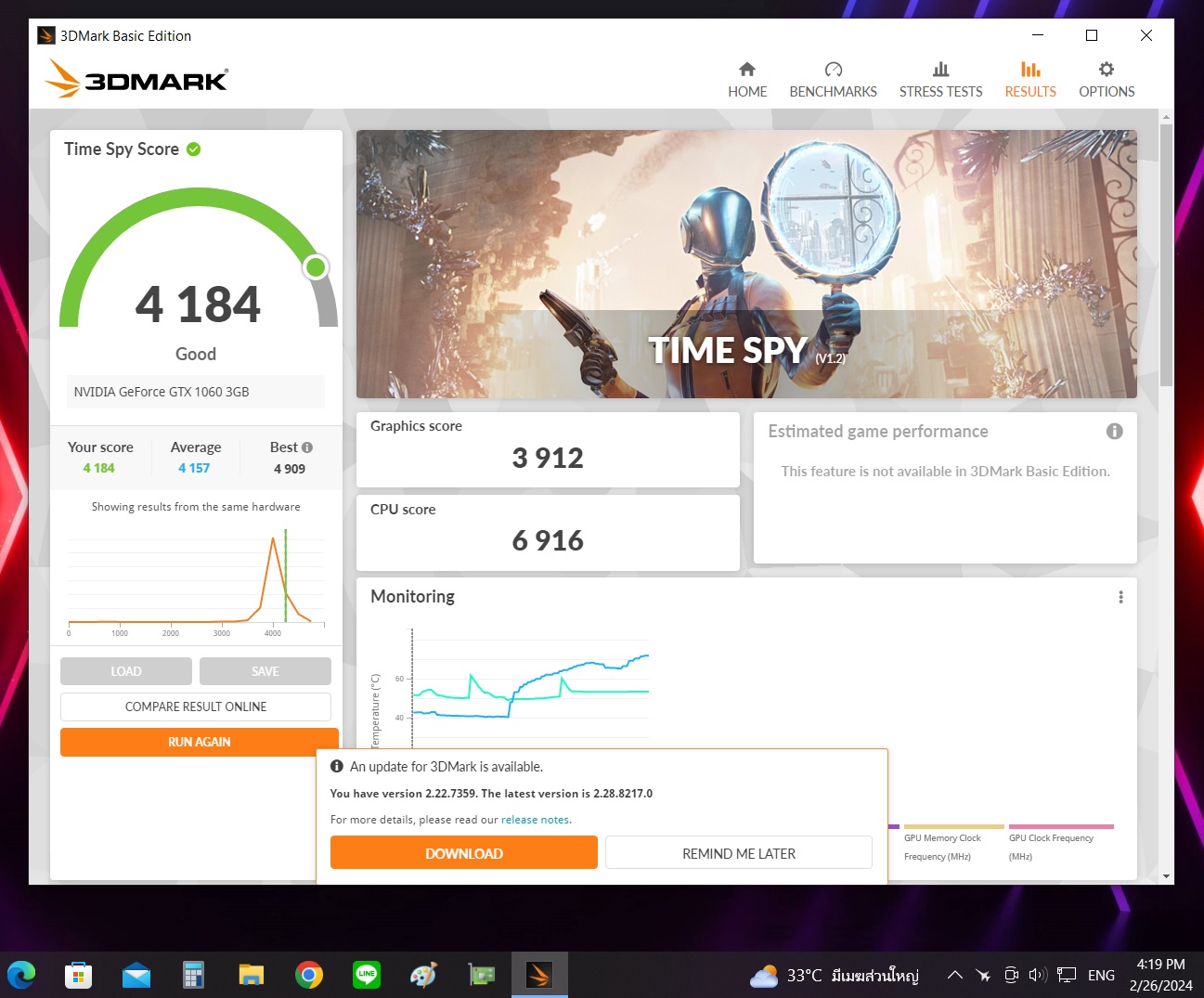Image resolution: width=1204 pixels, height=998 pixels.
Task: Click the 3DMark logo in the header
Action: (x=136, y=80)
